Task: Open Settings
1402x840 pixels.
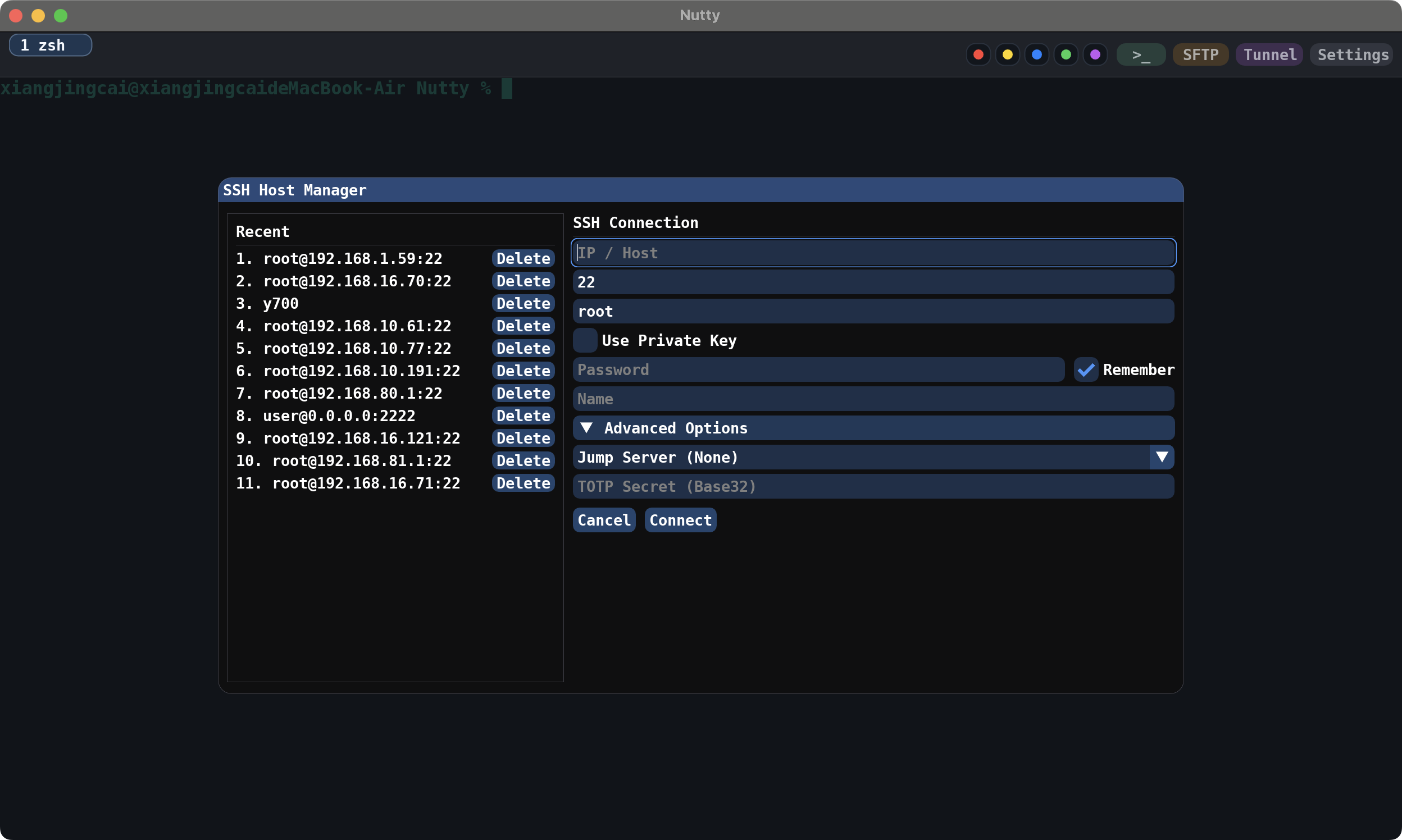Action: [x=1352, y=54]
